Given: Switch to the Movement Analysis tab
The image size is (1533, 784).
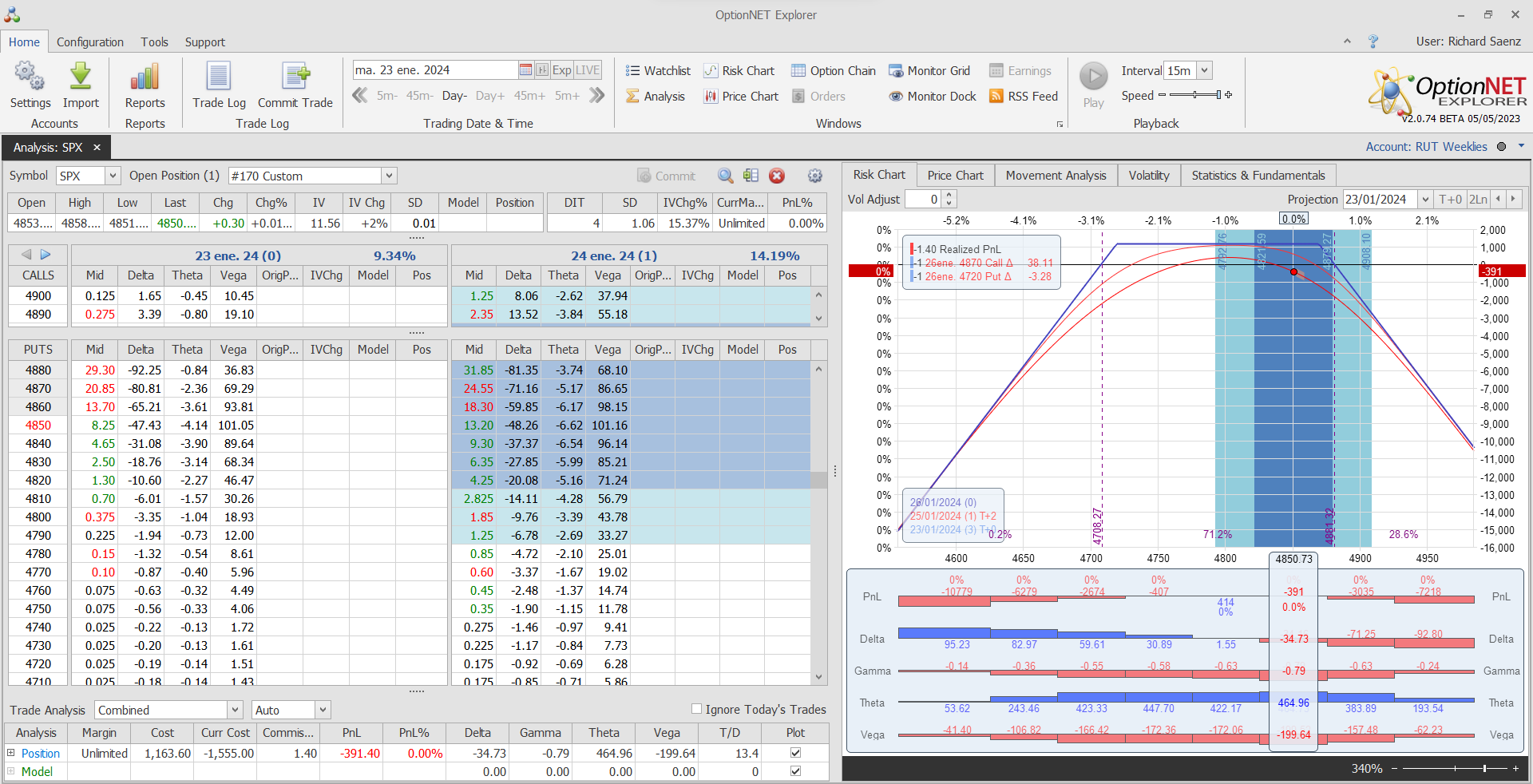Looking at the screenshot, I should (x=1056, y=176).
